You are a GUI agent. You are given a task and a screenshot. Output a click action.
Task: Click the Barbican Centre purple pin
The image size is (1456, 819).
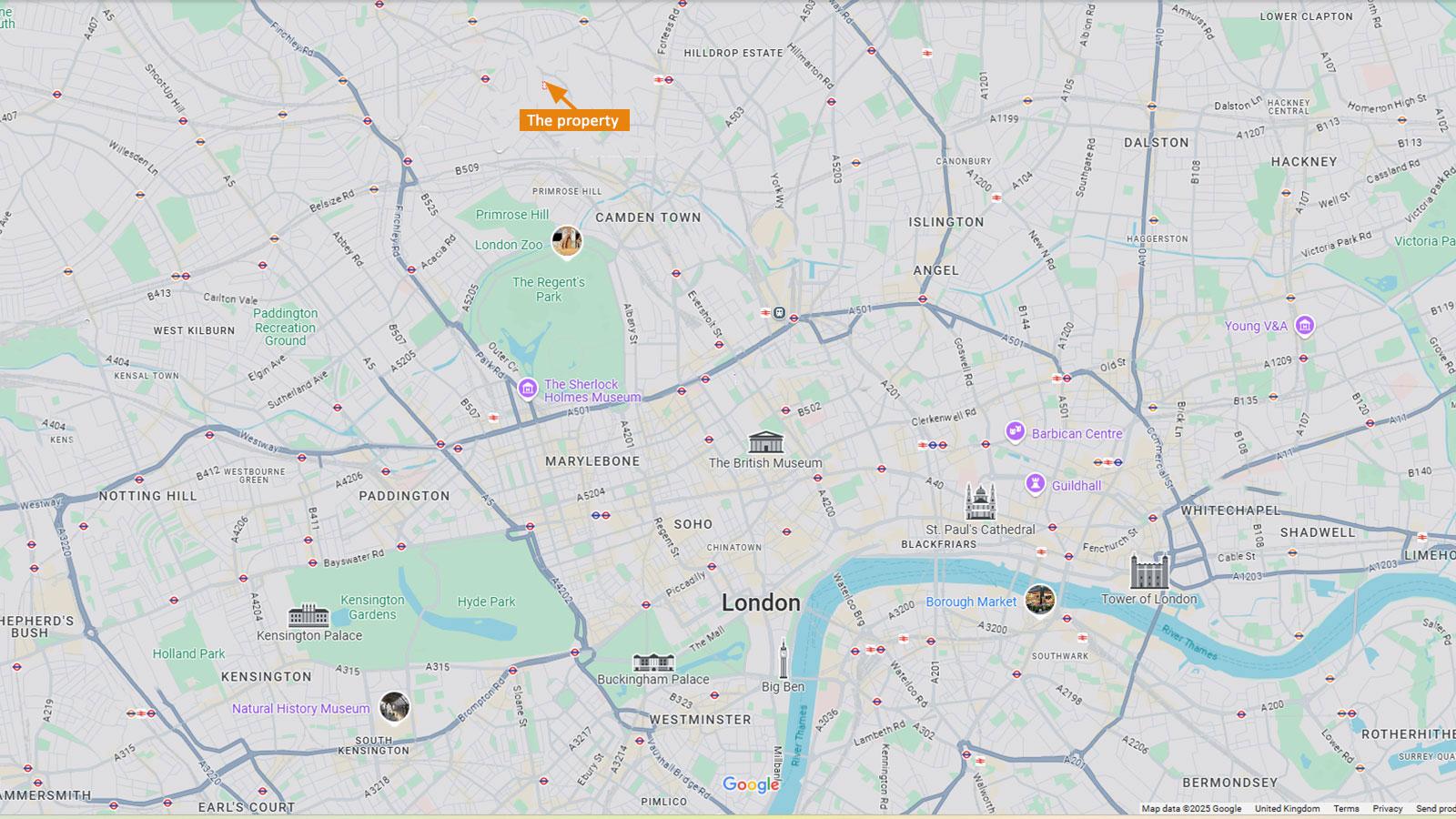click(x=1016, y=432)
